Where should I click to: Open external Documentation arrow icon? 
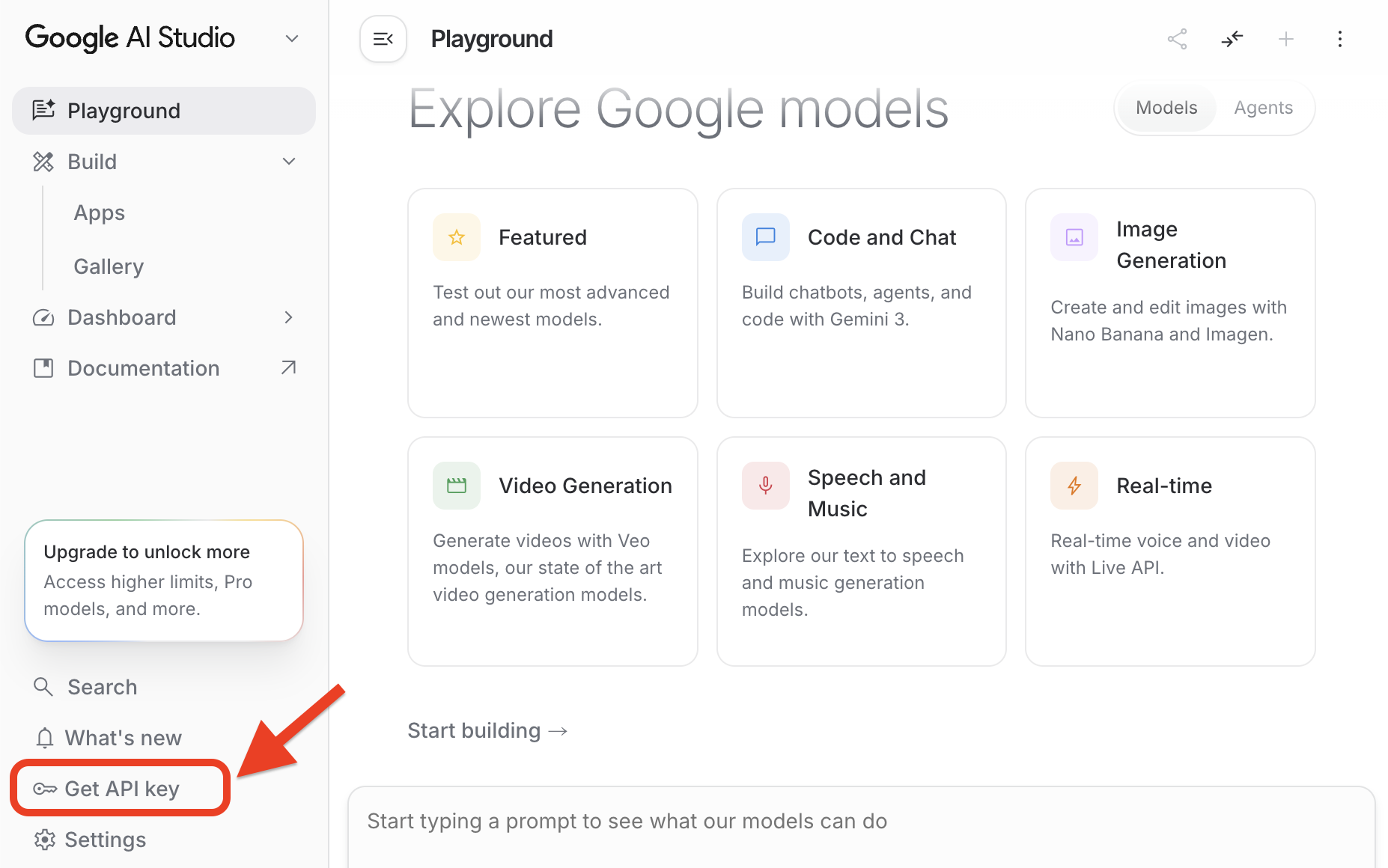[288, 367]
